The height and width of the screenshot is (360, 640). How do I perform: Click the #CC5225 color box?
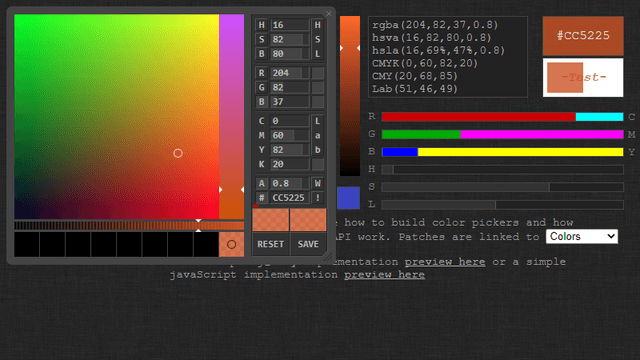point(583,36)
